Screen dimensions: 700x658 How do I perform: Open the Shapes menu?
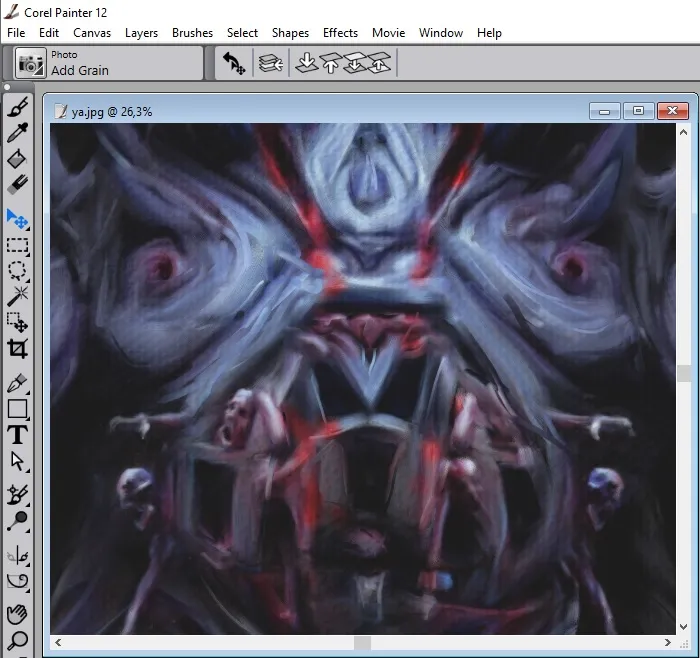click(x=290, y=33)
